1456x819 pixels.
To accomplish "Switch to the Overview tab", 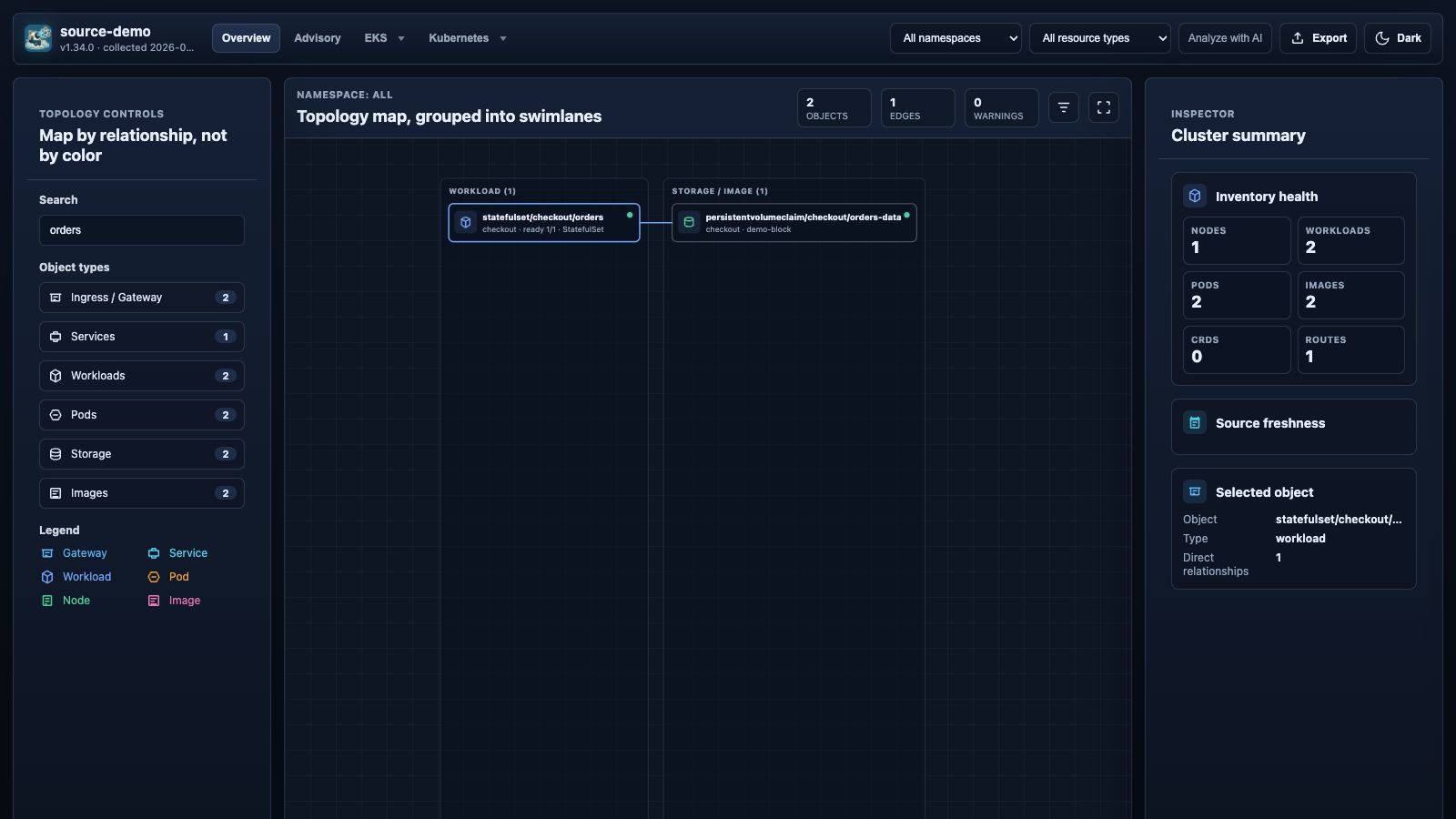I will [246, 38].
